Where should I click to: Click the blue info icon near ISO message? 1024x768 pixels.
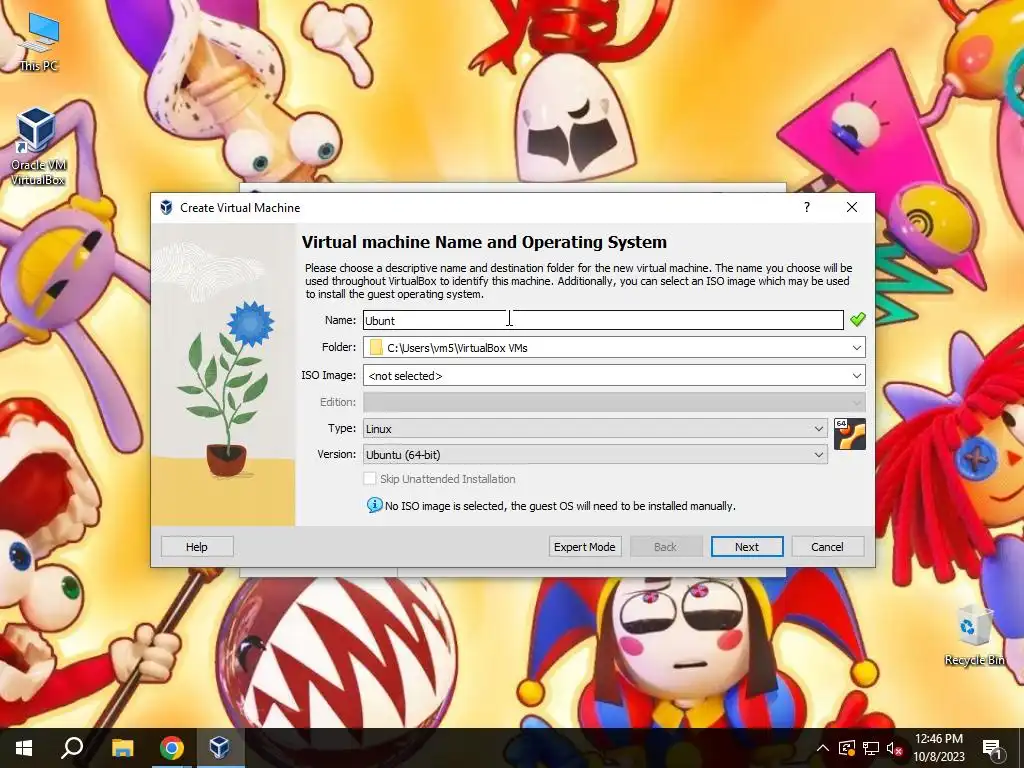tap(374, 505)
